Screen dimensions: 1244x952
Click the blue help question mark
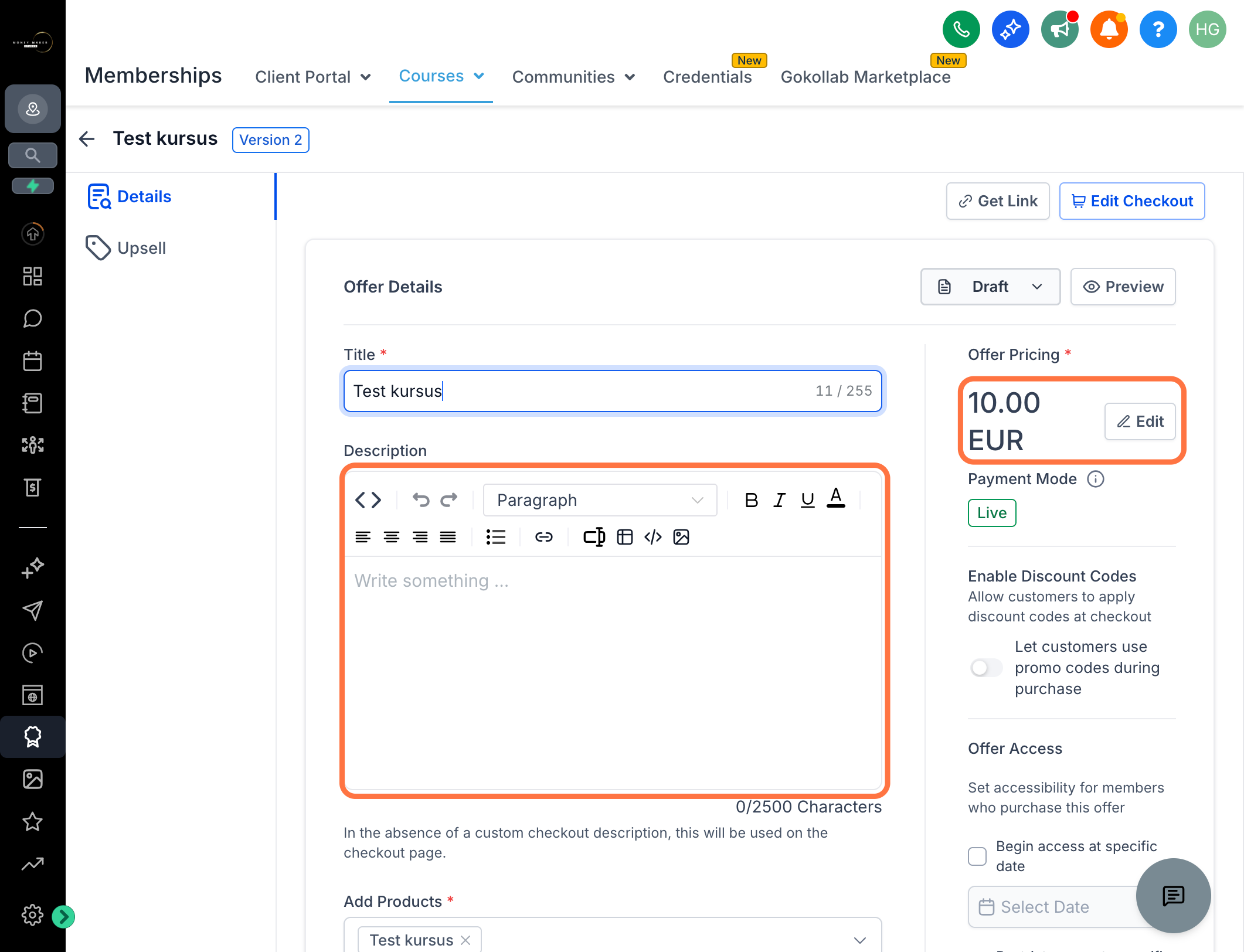[1158, 29]
